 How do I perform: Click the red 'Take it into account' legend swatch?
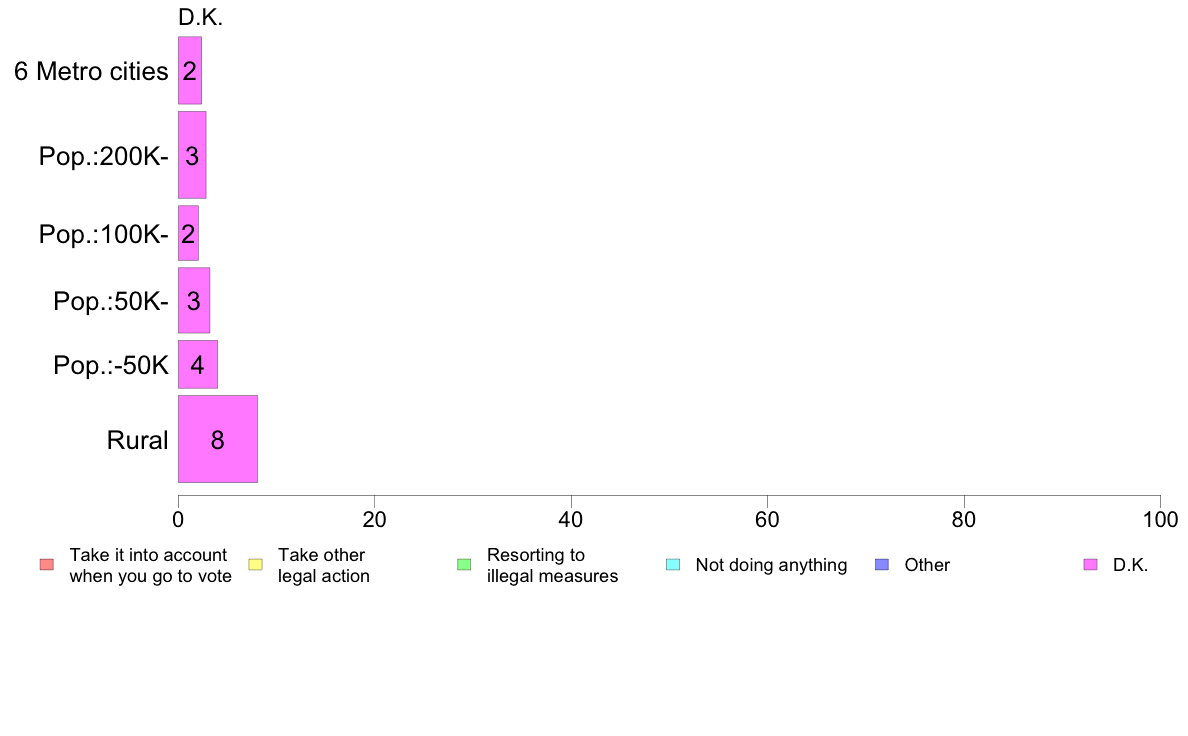[x=47, y=565]
